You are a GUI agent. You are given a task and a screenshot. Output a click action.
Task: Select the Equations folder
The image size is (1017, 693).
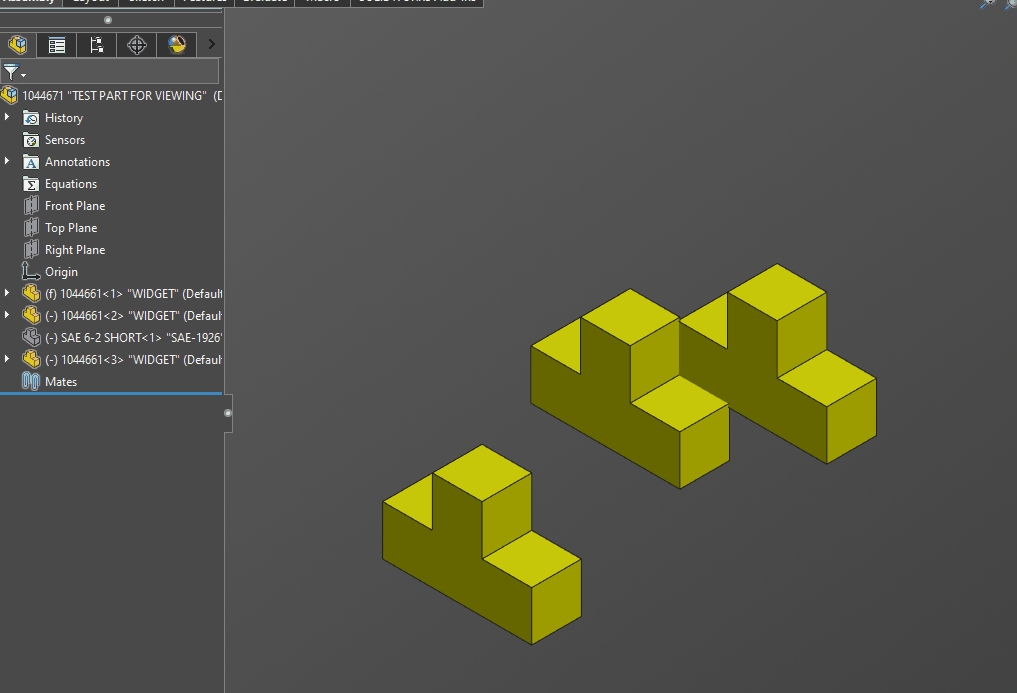[71, 184]
